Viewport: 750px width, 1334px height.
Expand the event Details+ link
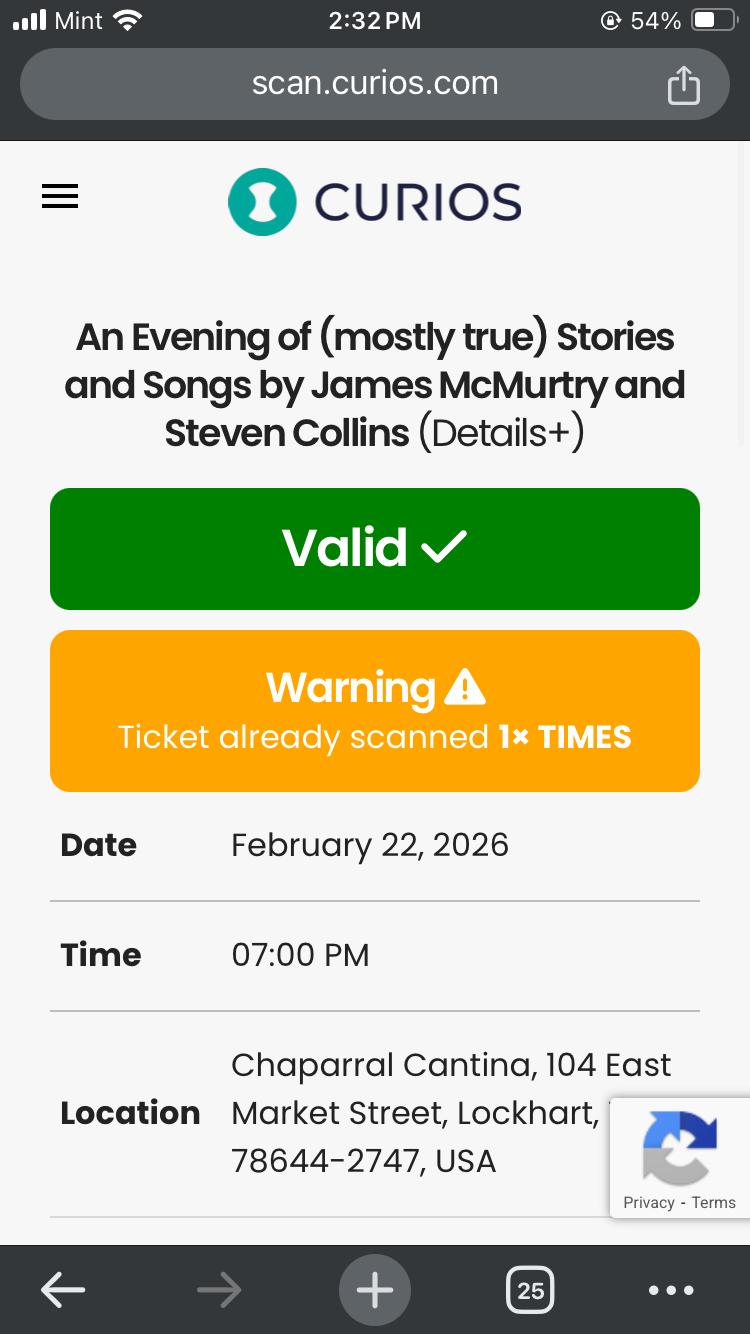click(x=501, y=433)
